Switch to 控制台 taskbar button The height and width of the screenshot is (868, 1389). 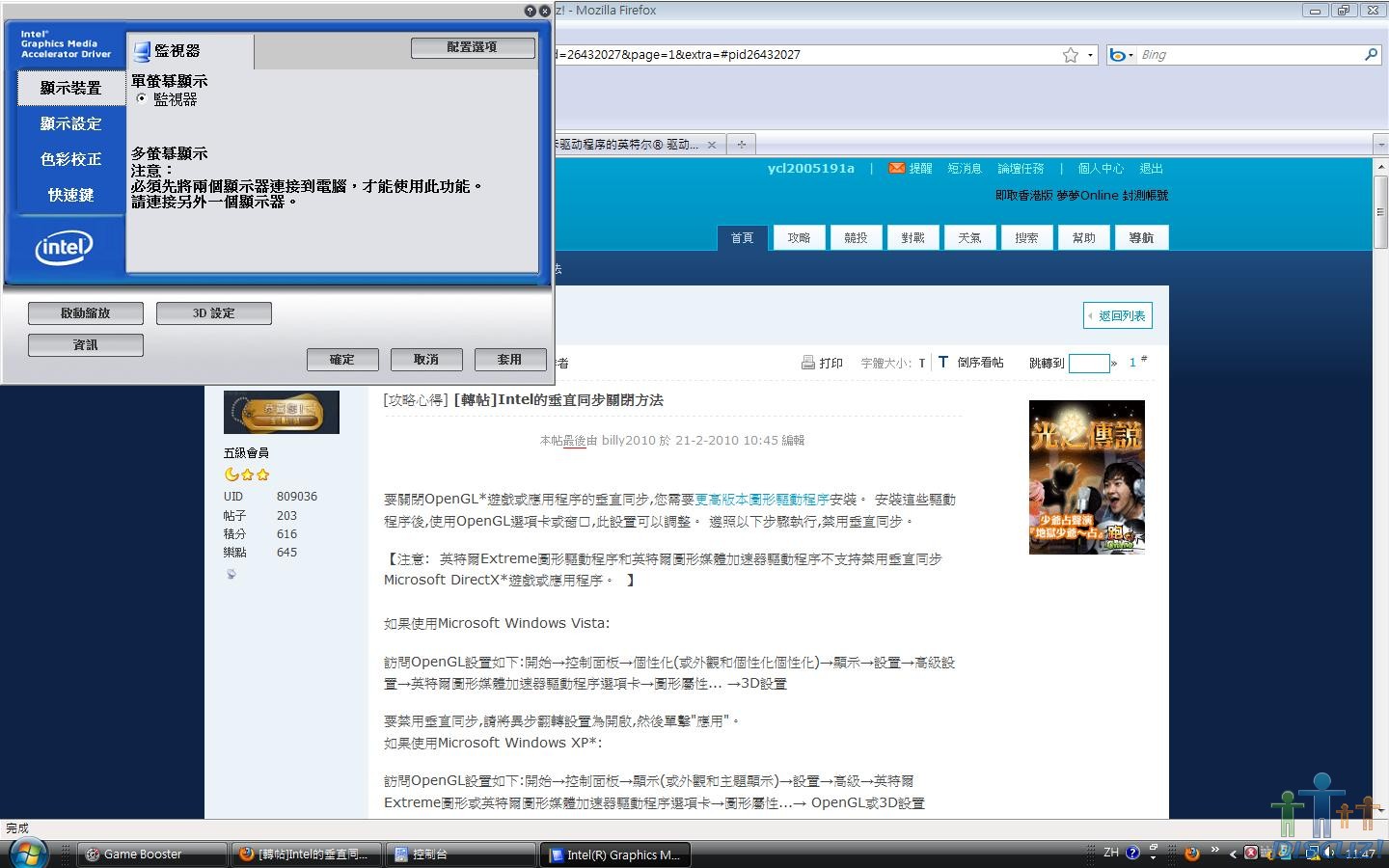pos(461,854)
